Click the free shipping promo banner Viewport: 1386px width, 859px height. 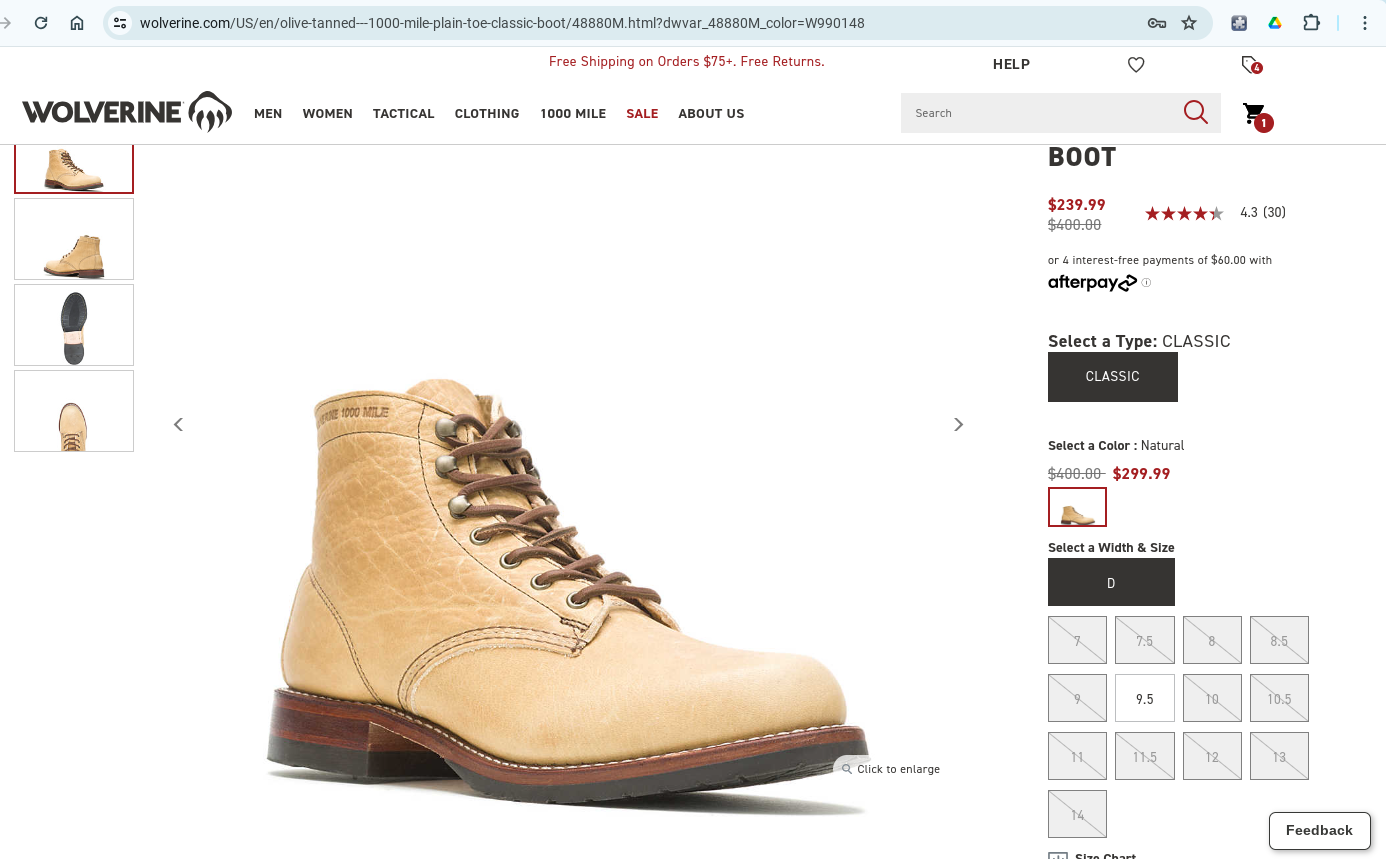686,62
